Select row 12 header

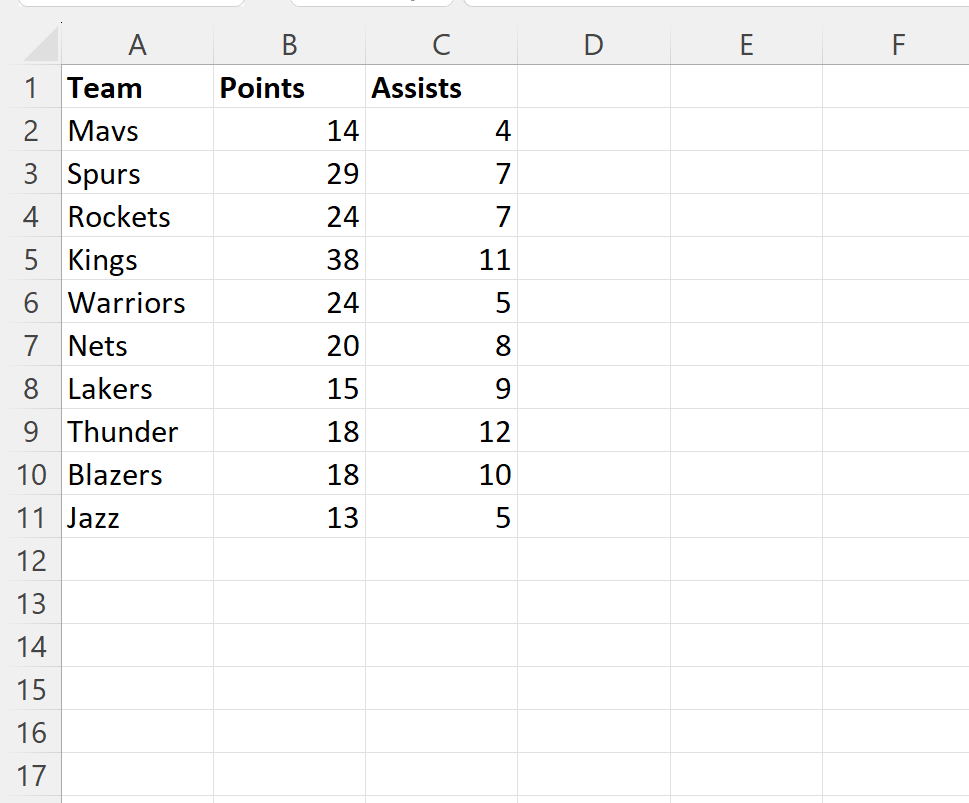[31, 561]
